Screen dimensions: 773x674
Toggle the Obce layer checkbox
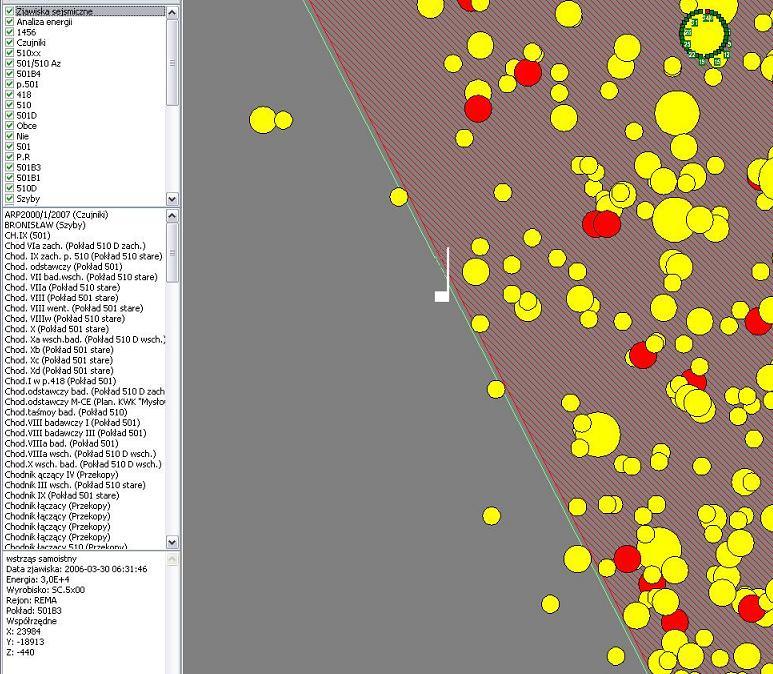click(9, 125)
